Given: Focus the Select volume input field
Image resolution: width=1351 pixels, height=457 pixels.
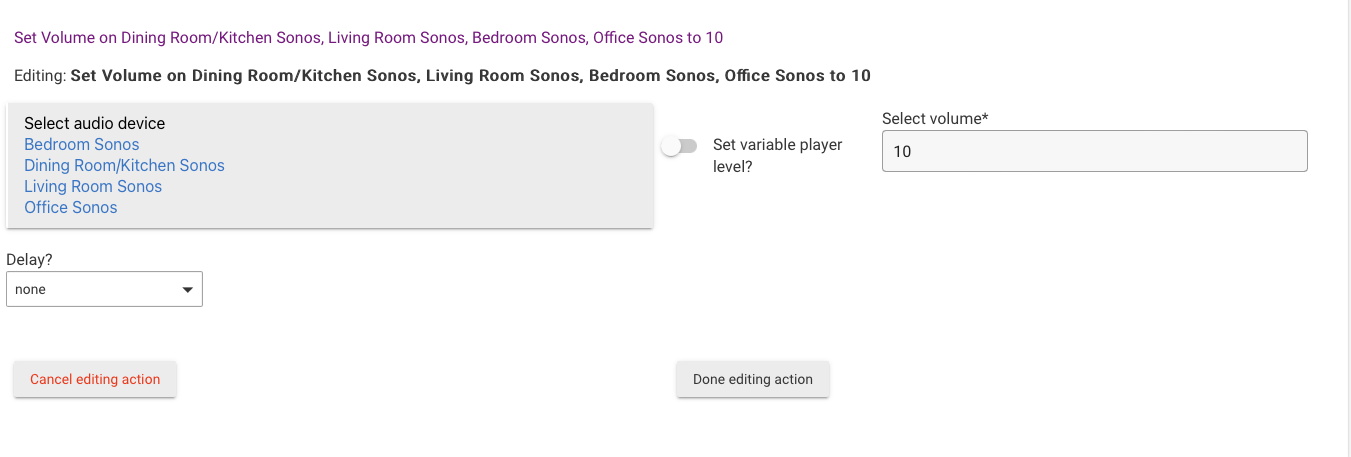Looking at the screenshot, I should click(x=1094, y=152).
